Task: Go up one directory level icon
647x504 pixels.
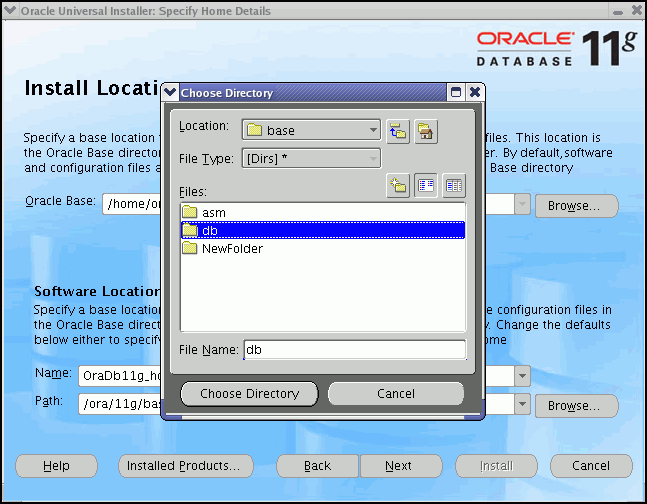Action: click(x=398, y=132)
